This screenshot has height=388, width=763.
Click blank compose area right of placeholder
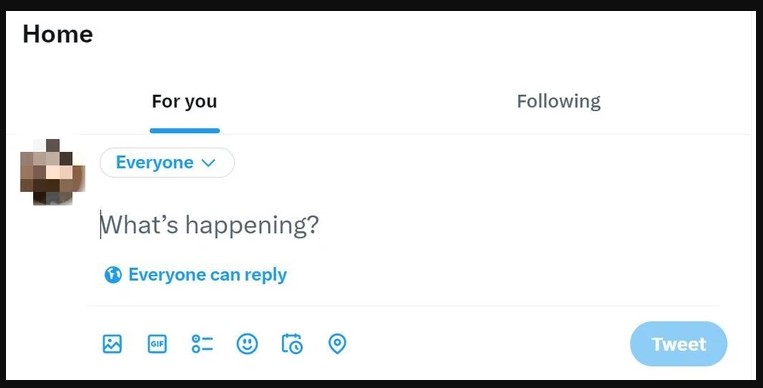(x=518, y=225)
